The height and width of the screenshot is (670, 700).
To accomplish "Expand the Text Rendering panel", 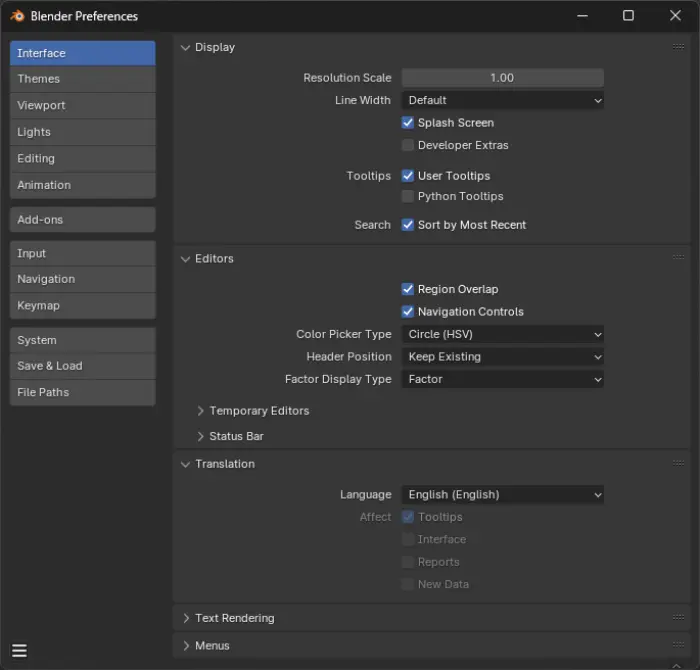I will pos(186,618).
